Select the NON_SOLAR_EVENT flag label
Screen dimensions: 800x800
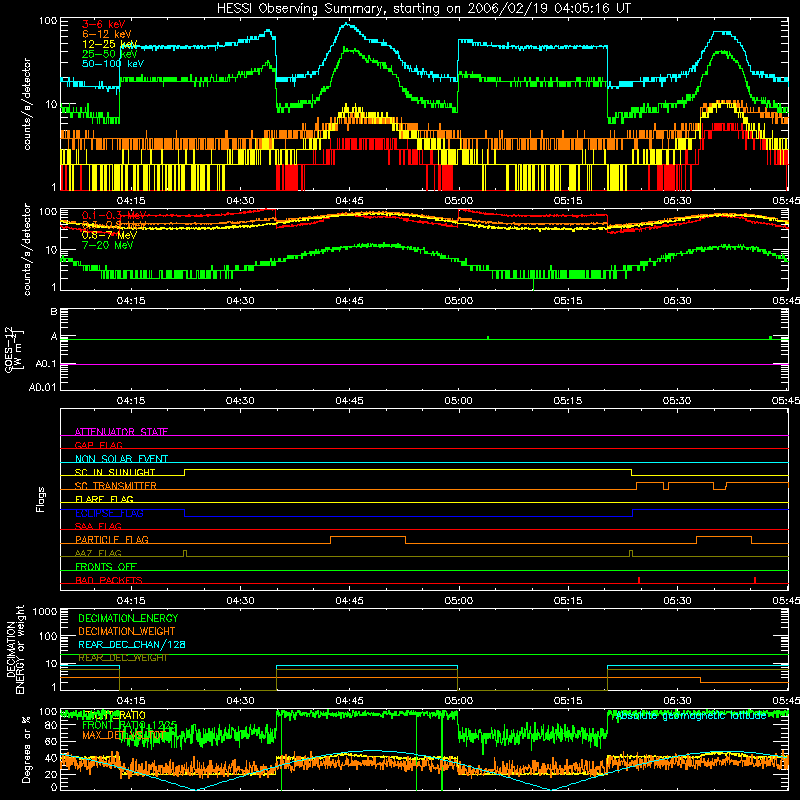(121, 459)
